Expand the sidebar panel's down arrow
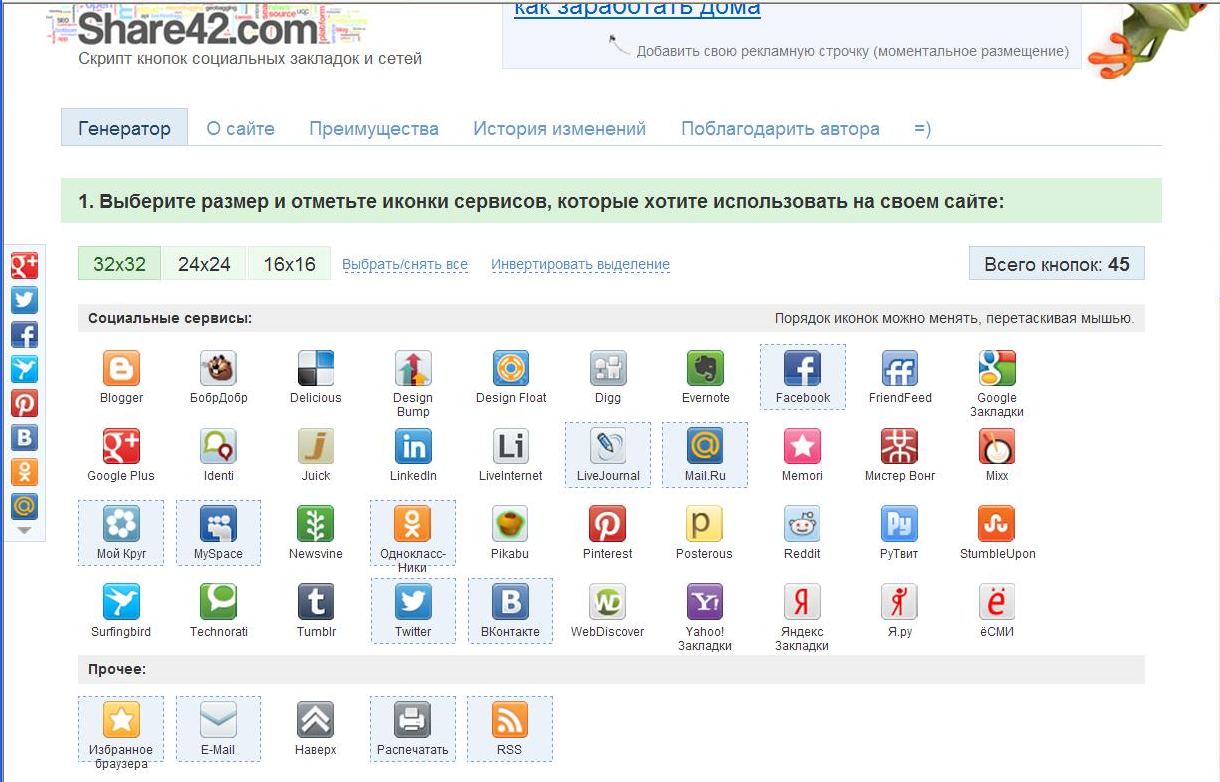Image resolution: width=1220 pixels, height=782 pixels. 24,531
